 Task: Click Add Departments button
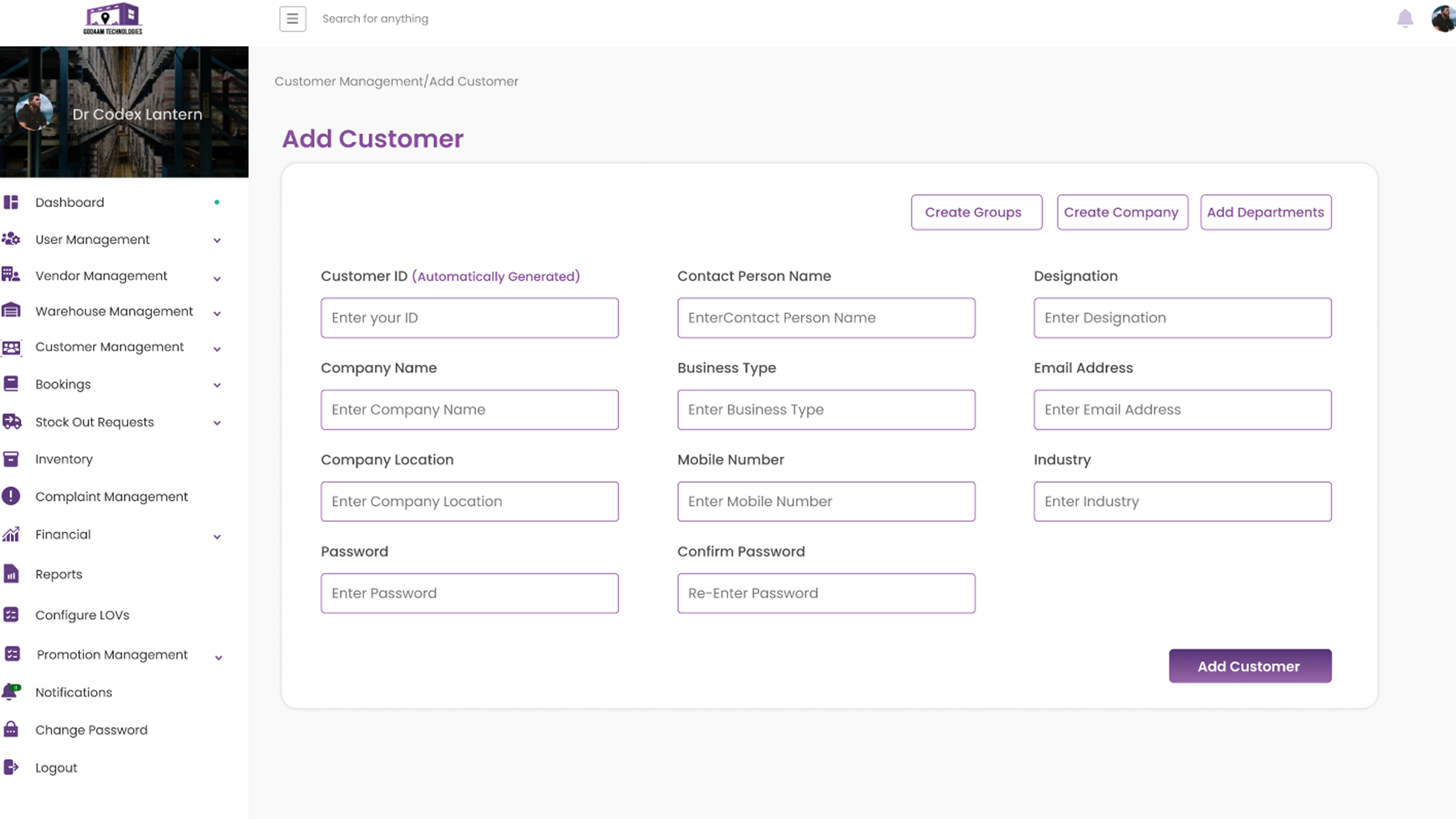(x=1266, y=212)
